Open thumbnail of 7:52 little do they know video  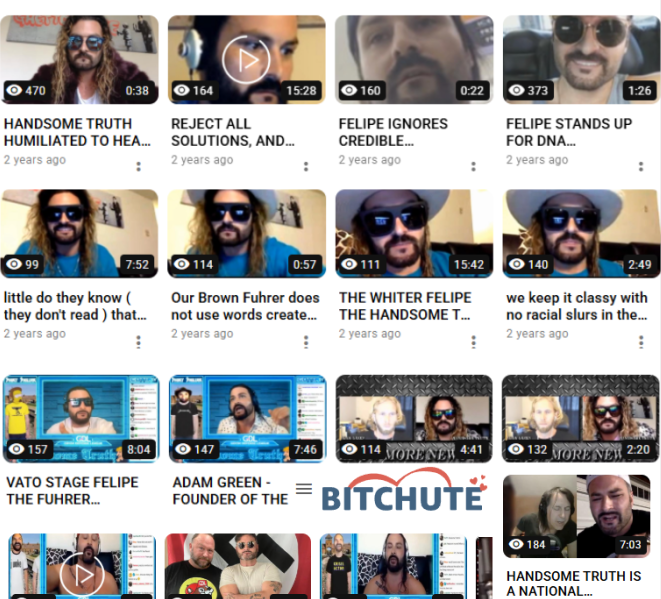coord(79,234)
